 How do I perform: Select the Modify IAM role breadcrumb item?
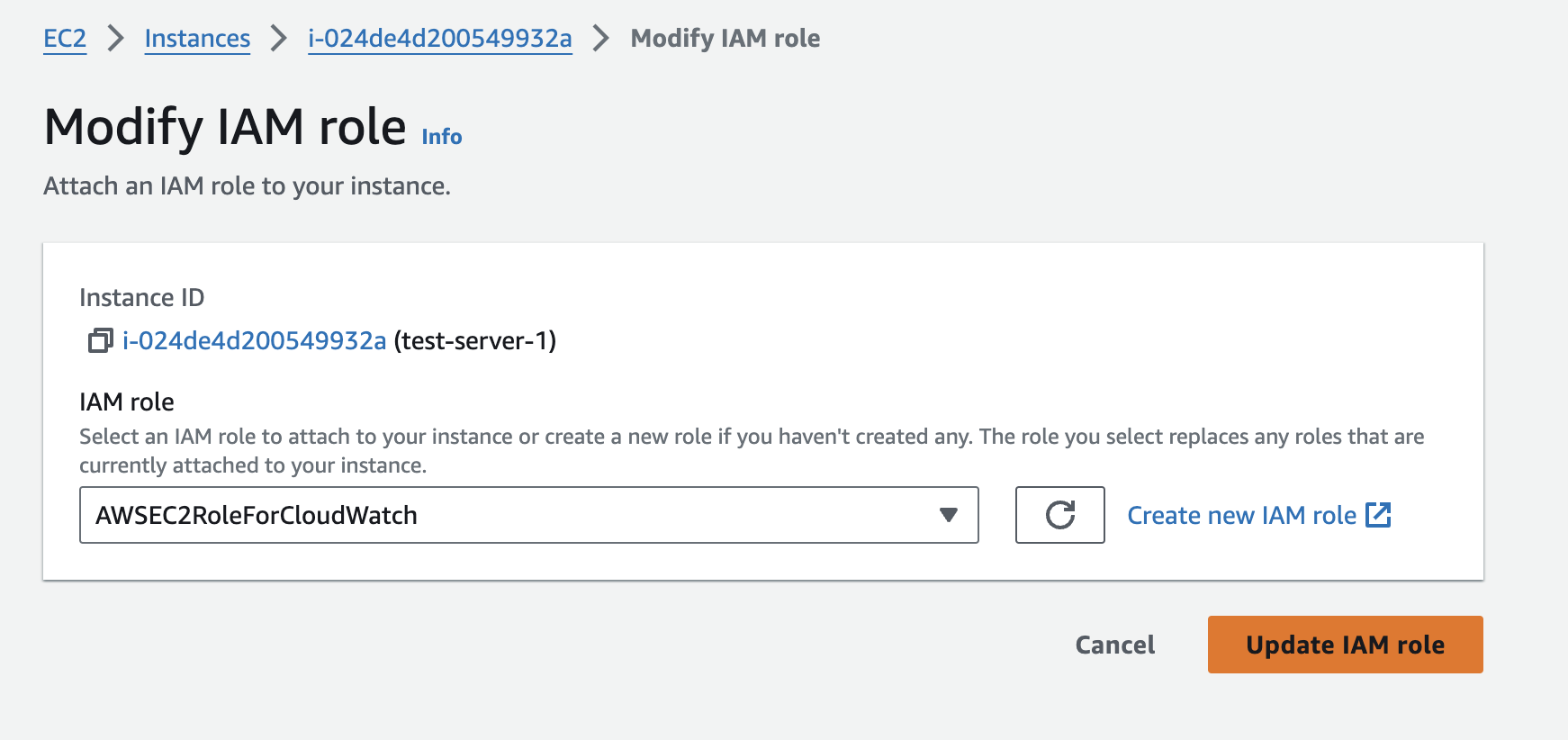(725, 39)
